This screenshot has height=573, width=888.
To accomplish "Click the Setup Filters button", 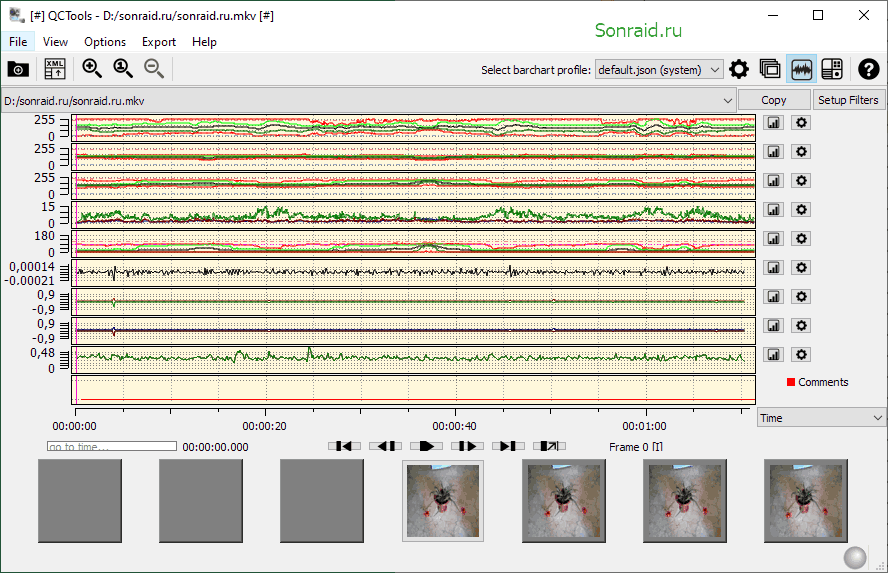I will pos(848,100).
